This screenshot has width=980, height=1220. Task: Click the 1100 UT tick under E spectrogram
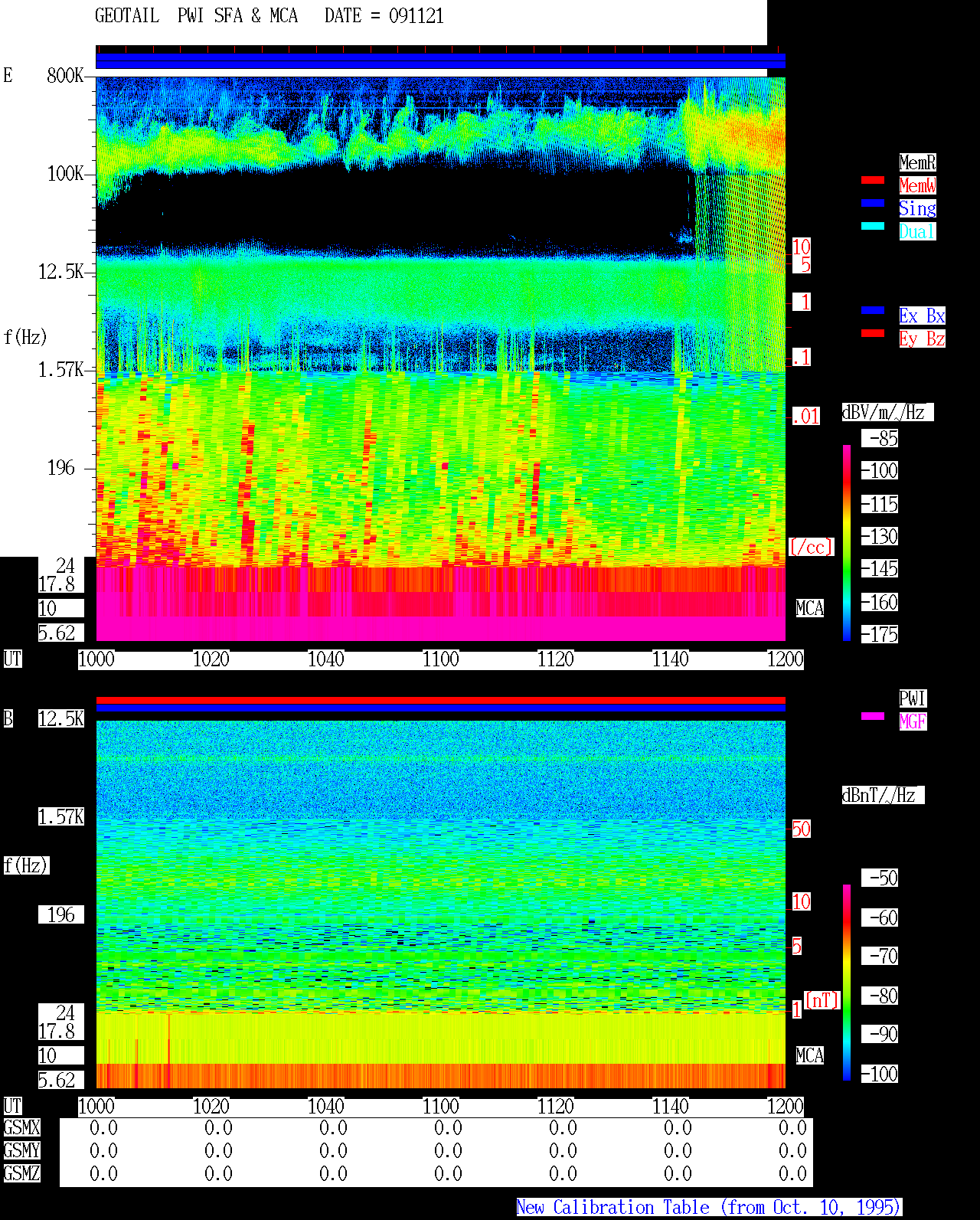(440, 659)
